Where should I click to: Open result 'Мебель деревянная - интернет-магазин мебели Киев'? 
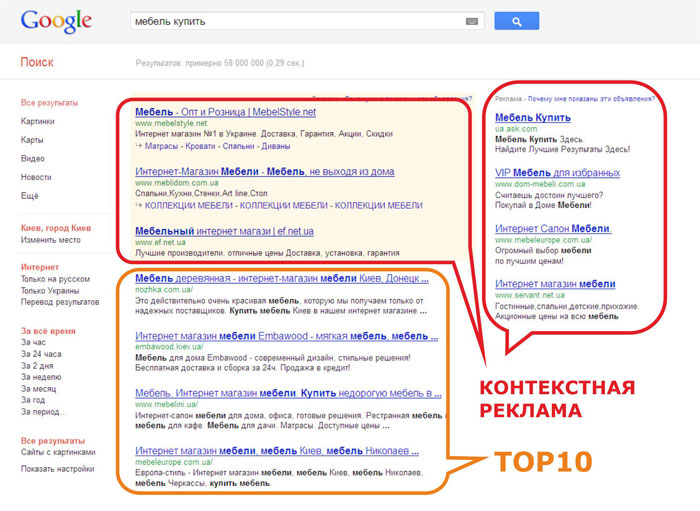(x=282, y=278)
